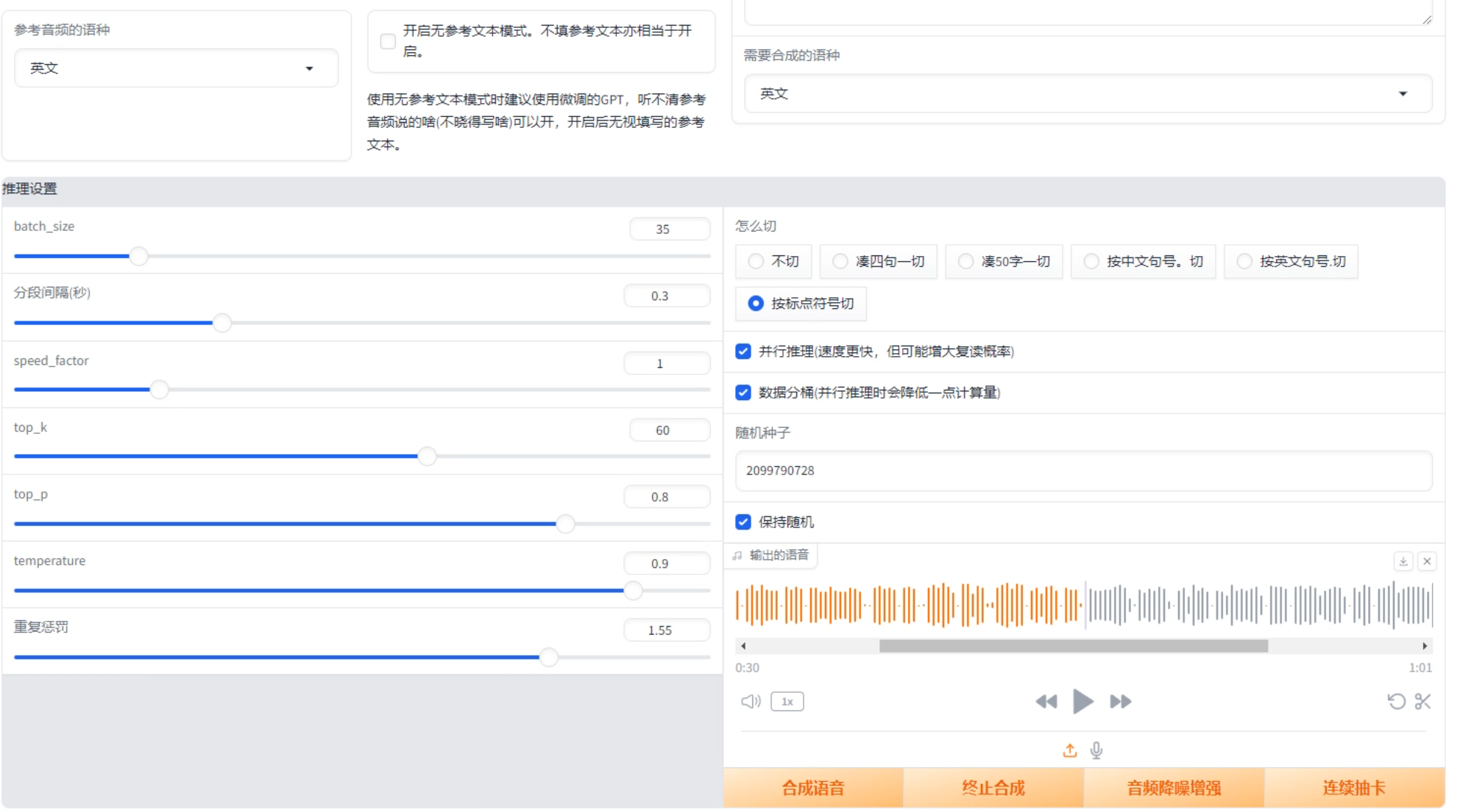Click the download icon for the output audio
1460x812 pixels.
1403,561
